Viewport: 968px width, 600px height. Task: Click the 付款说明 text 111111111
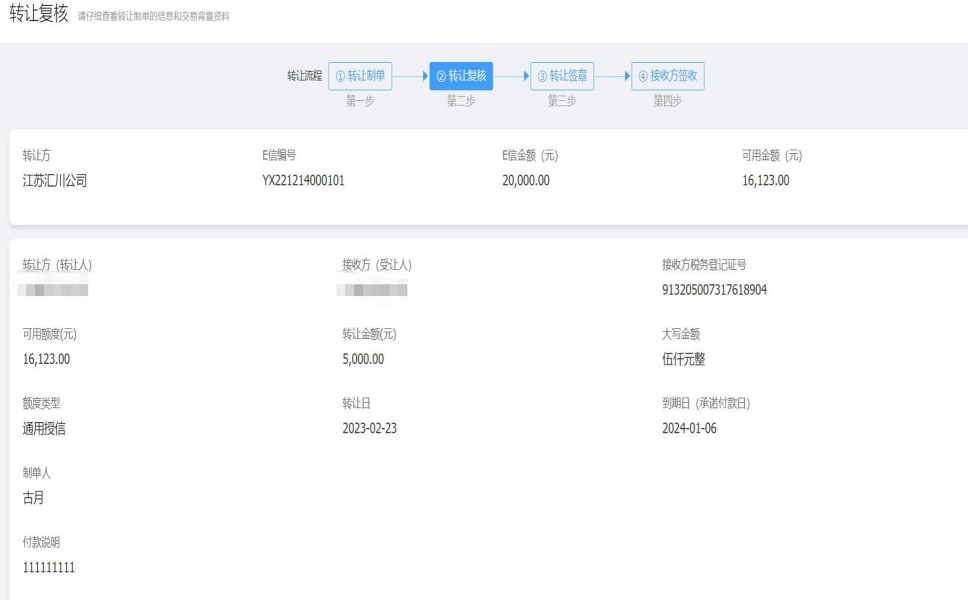[x=49, y=568]
